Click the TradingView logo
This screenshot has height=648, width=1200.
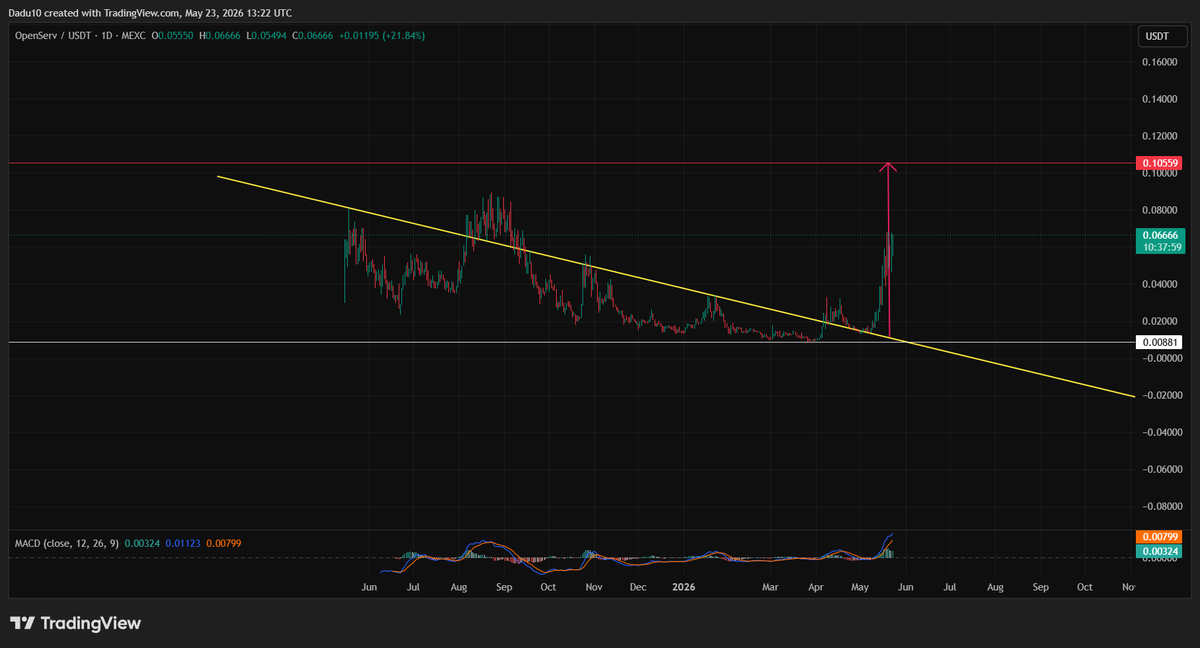(76, 623)
